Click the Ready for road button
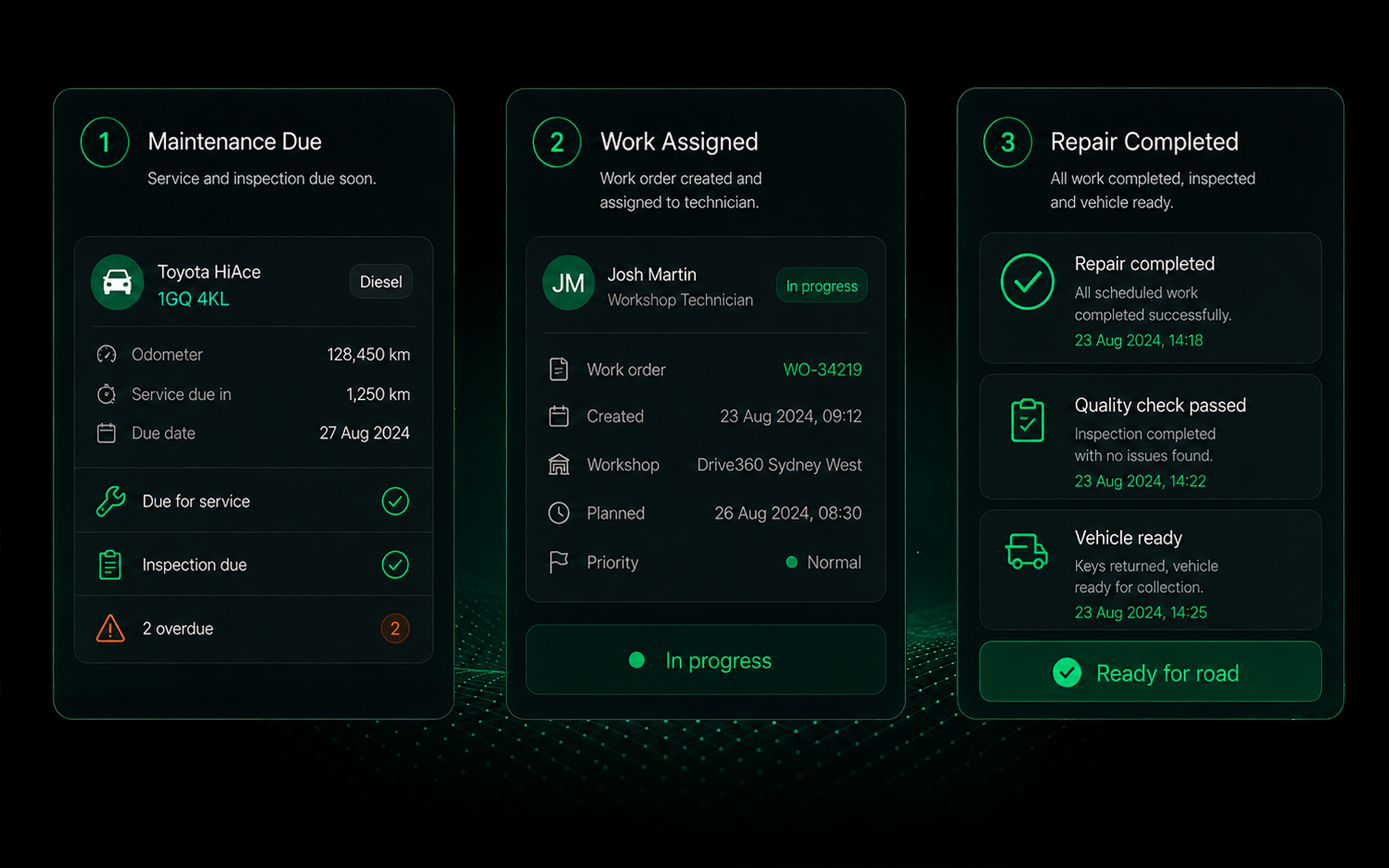This screenshot has height=868, width=1389. (1150, 672)
